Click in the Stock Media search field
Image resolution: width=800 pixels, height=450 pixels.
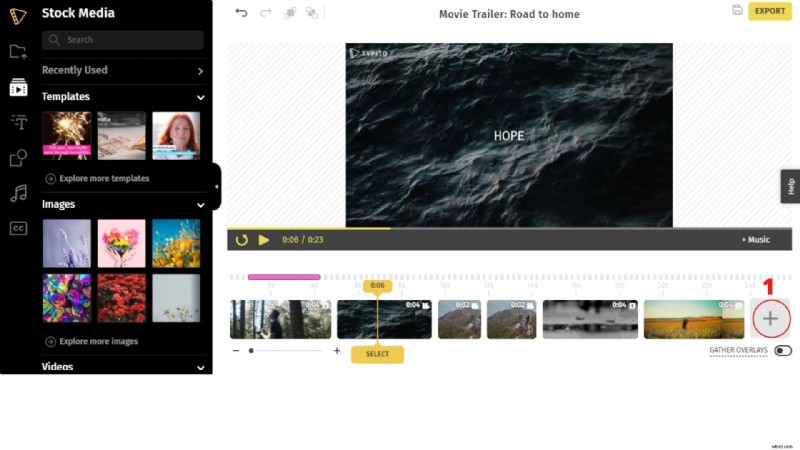point(122,40)
